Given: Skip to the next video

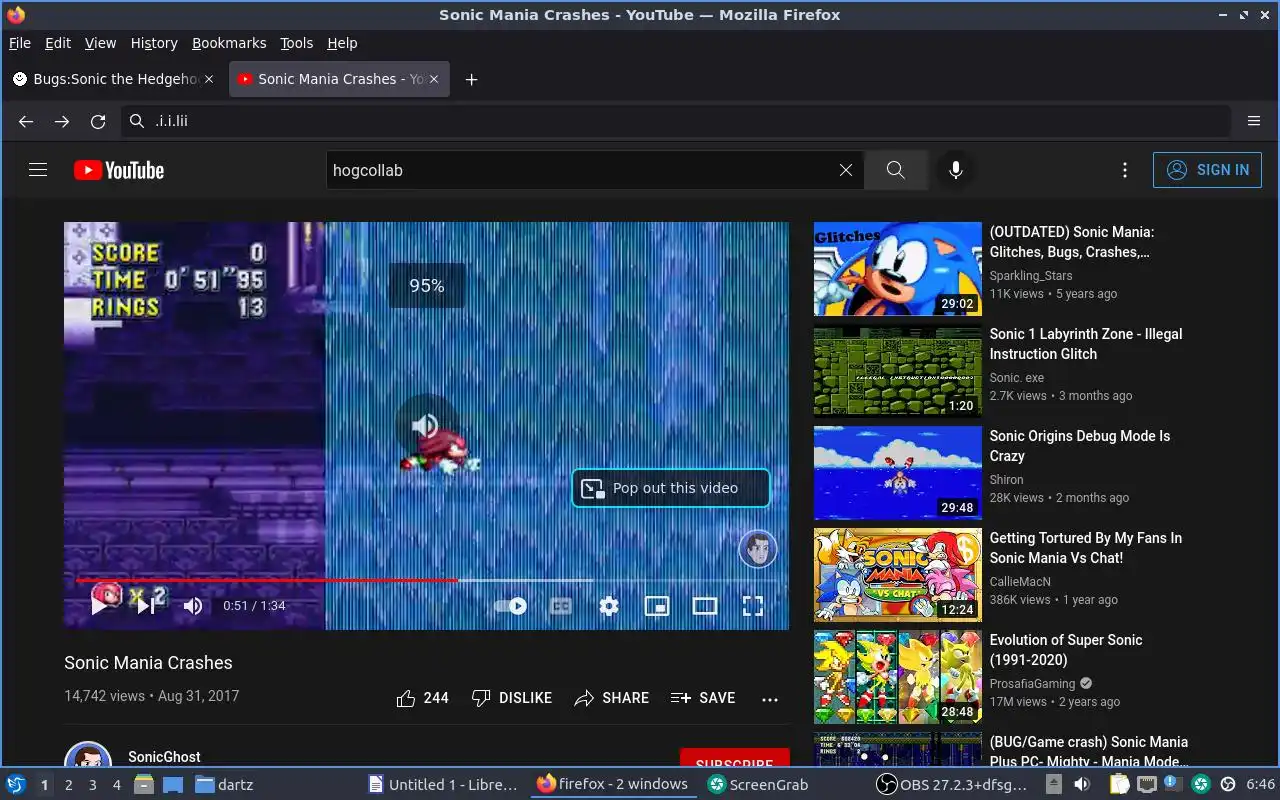Looking at the screenshot, I should click(146, 605).
